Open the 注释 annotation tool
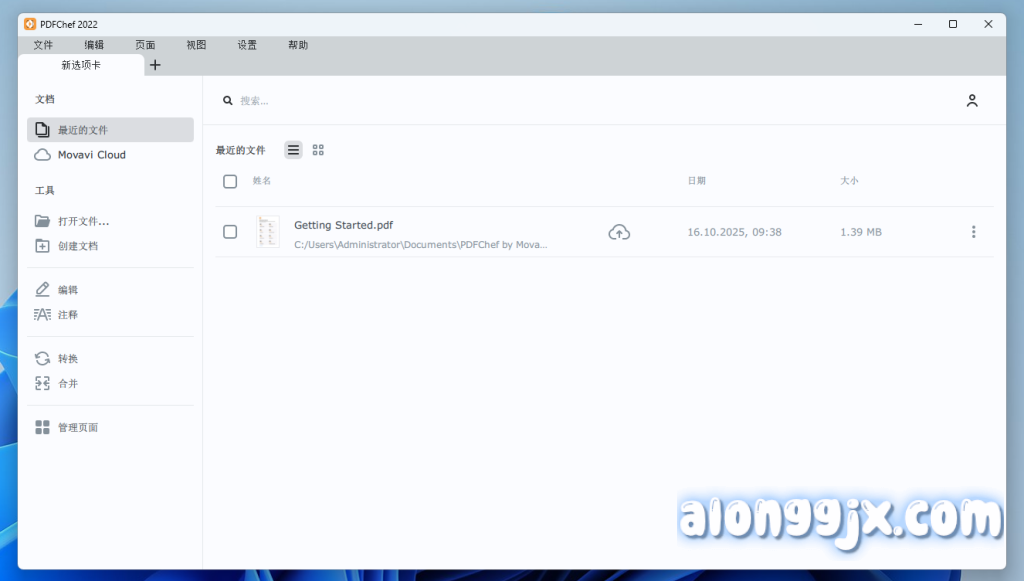 tap(67, 315)
